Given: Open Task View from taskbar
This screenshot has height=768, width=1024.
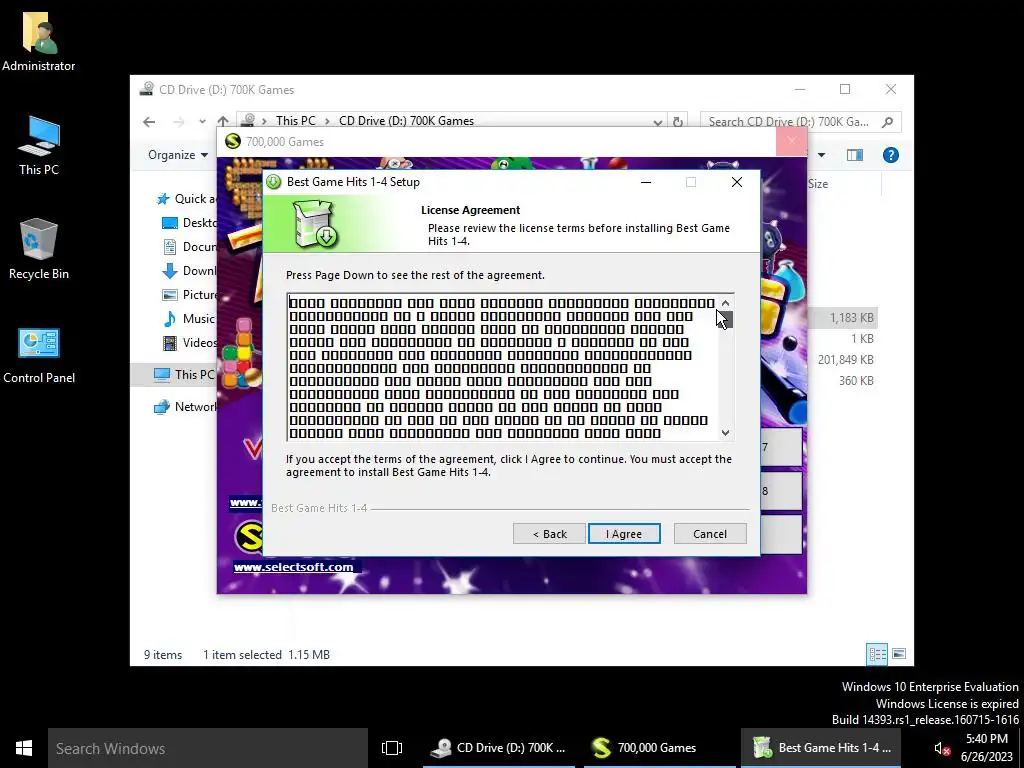Looking at the screenshot, I should [x=392, y=748].
